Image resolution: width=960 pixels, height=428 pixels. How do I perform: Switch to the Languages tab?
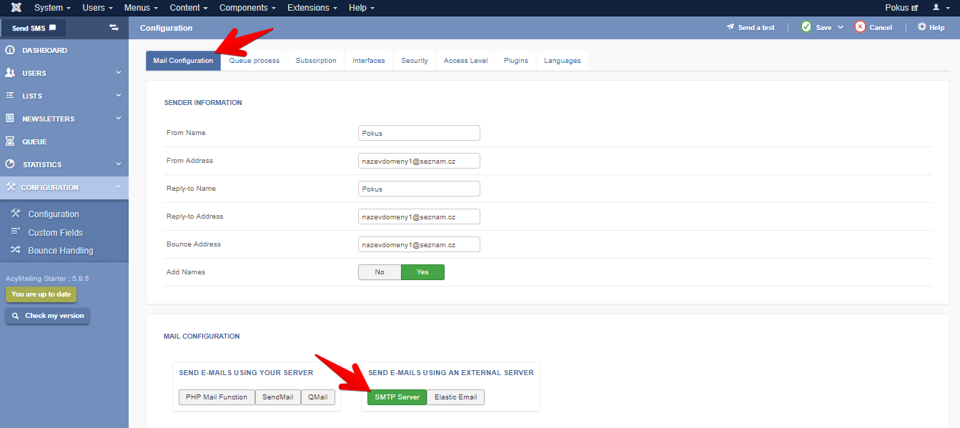(x=563, y=61)
